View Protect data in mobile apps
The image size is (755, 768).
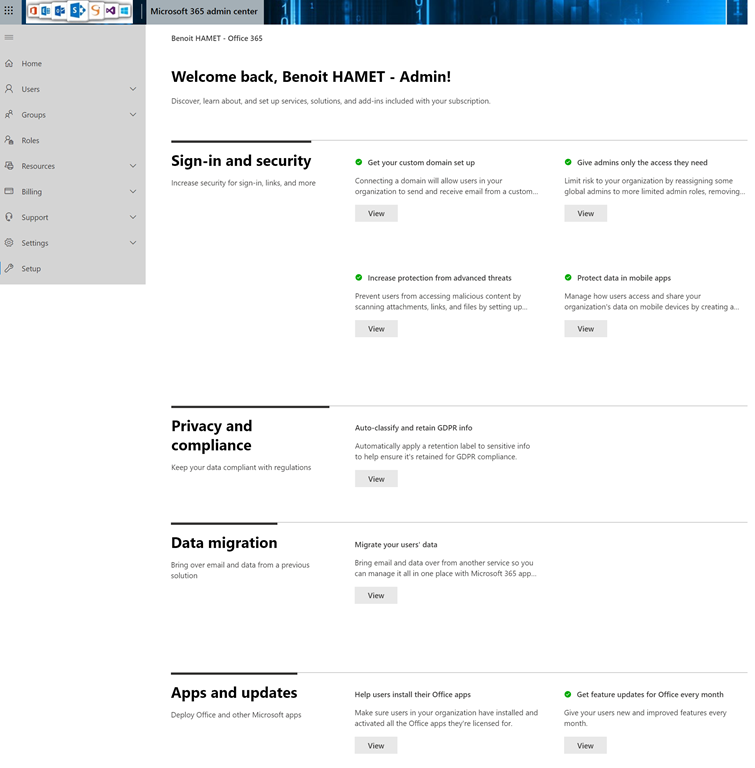point(585,329)
